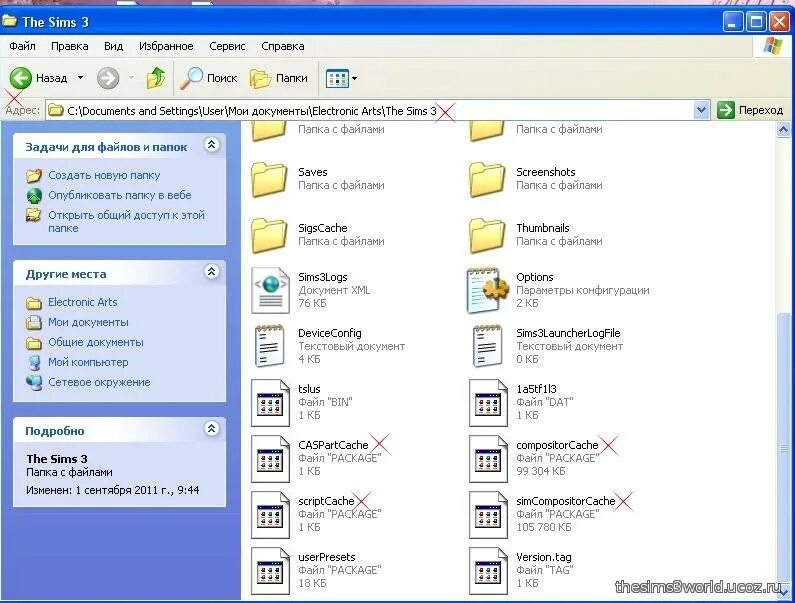Click the 'userPresets' file name

coord(327,557)
